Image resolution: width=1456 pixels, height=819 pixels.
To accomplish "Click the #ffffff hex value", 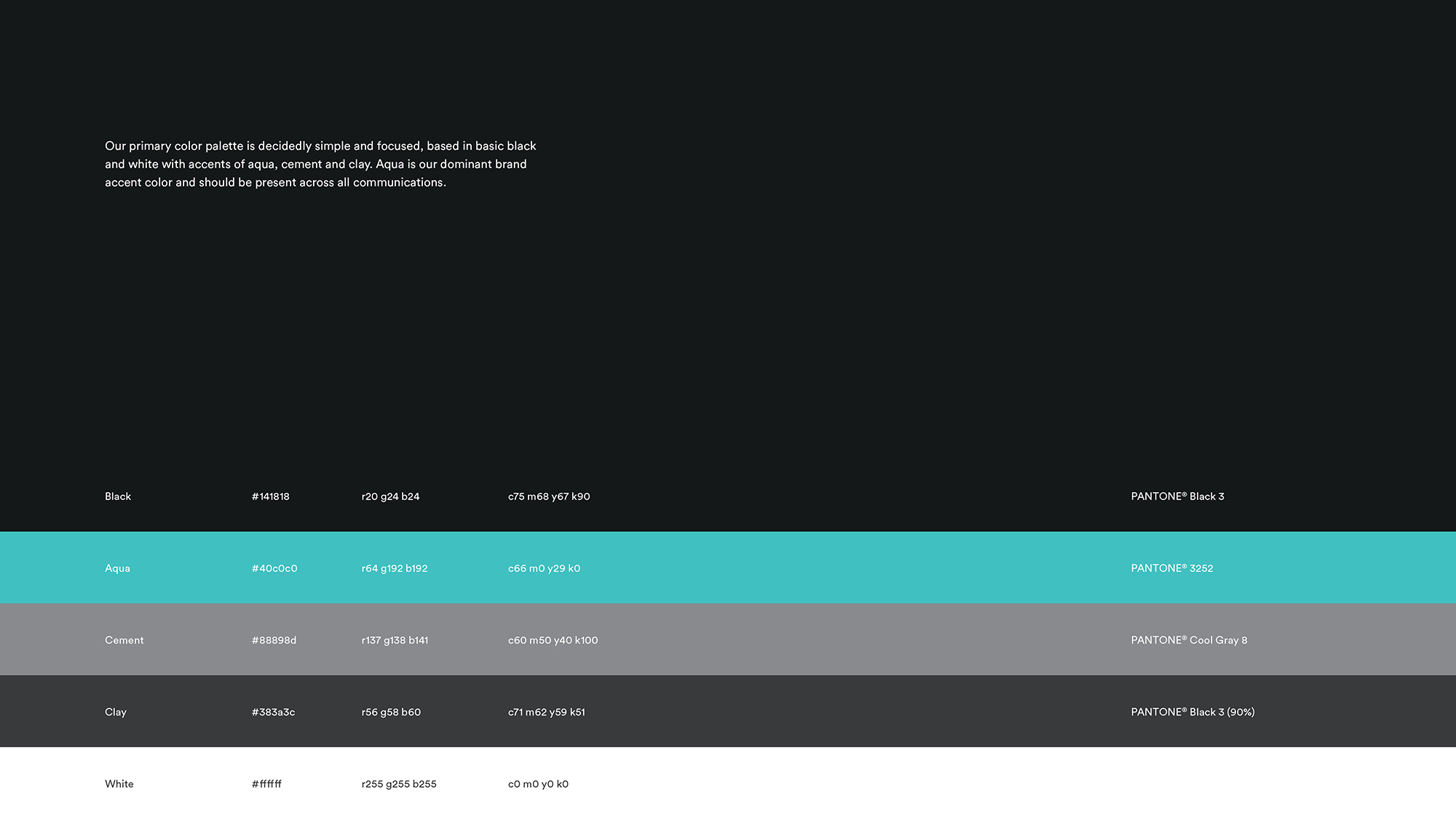I will 266,784.
